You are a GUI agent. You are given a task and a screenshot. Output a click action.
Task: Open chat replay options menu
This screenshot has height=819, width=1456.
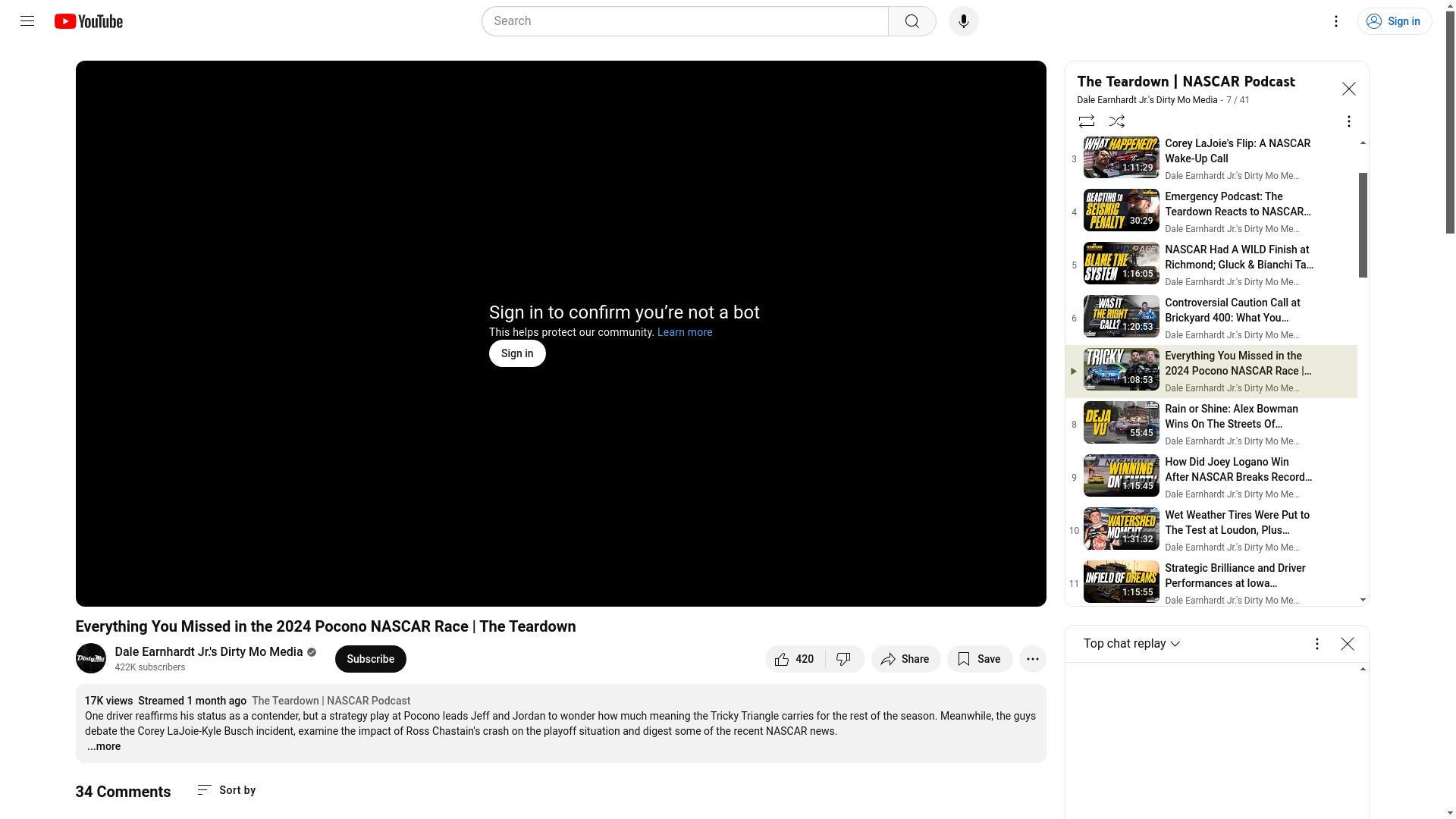point(1317,644)
